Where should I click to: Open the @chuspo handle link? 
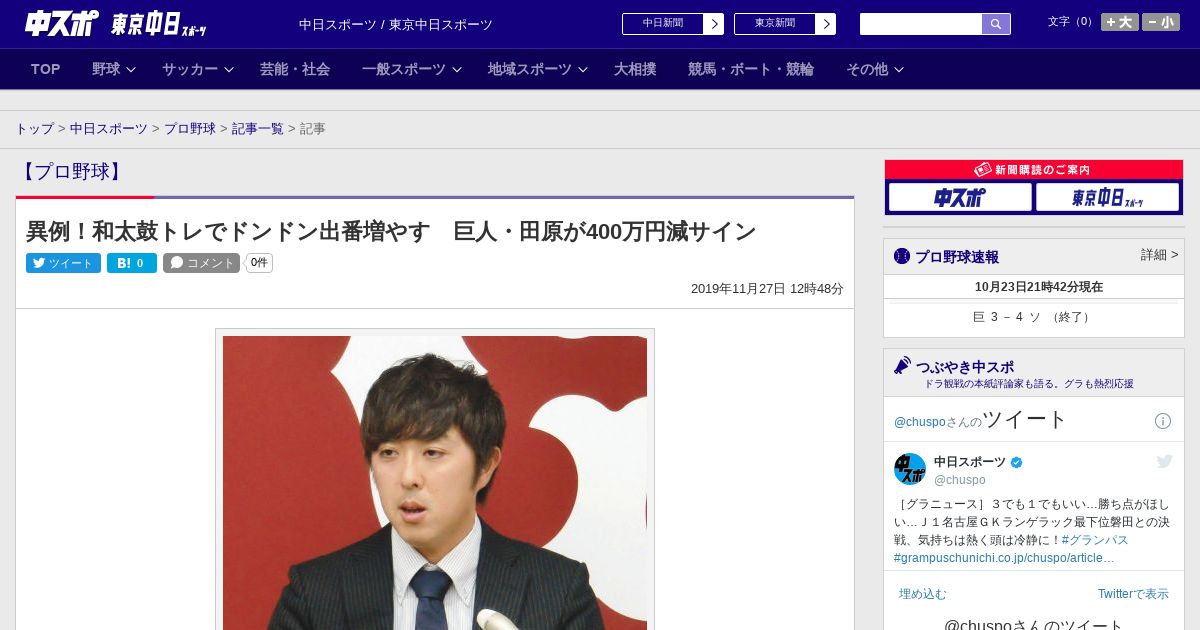[x=960, y=480]
